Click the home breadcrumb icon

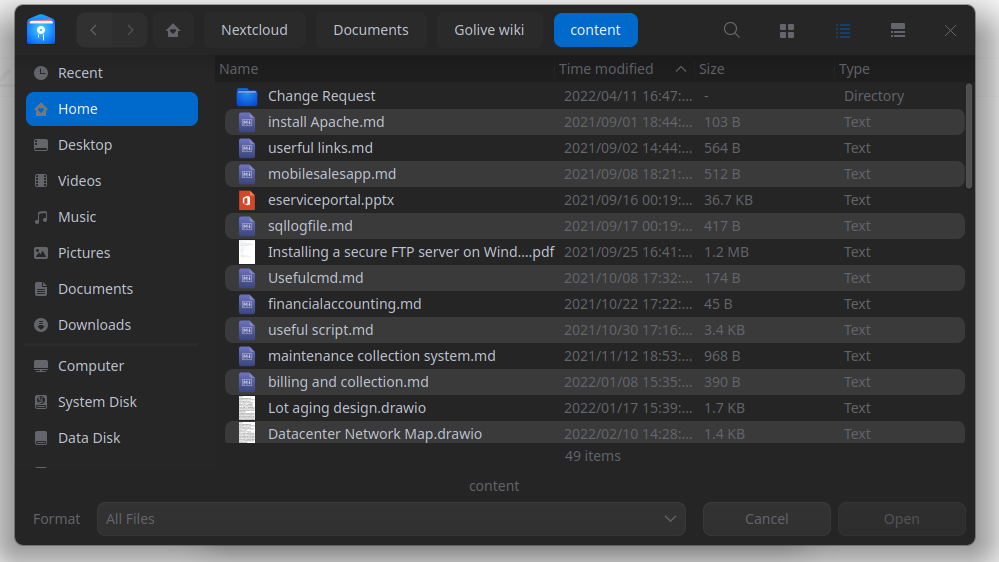click(x=173, y=30)
